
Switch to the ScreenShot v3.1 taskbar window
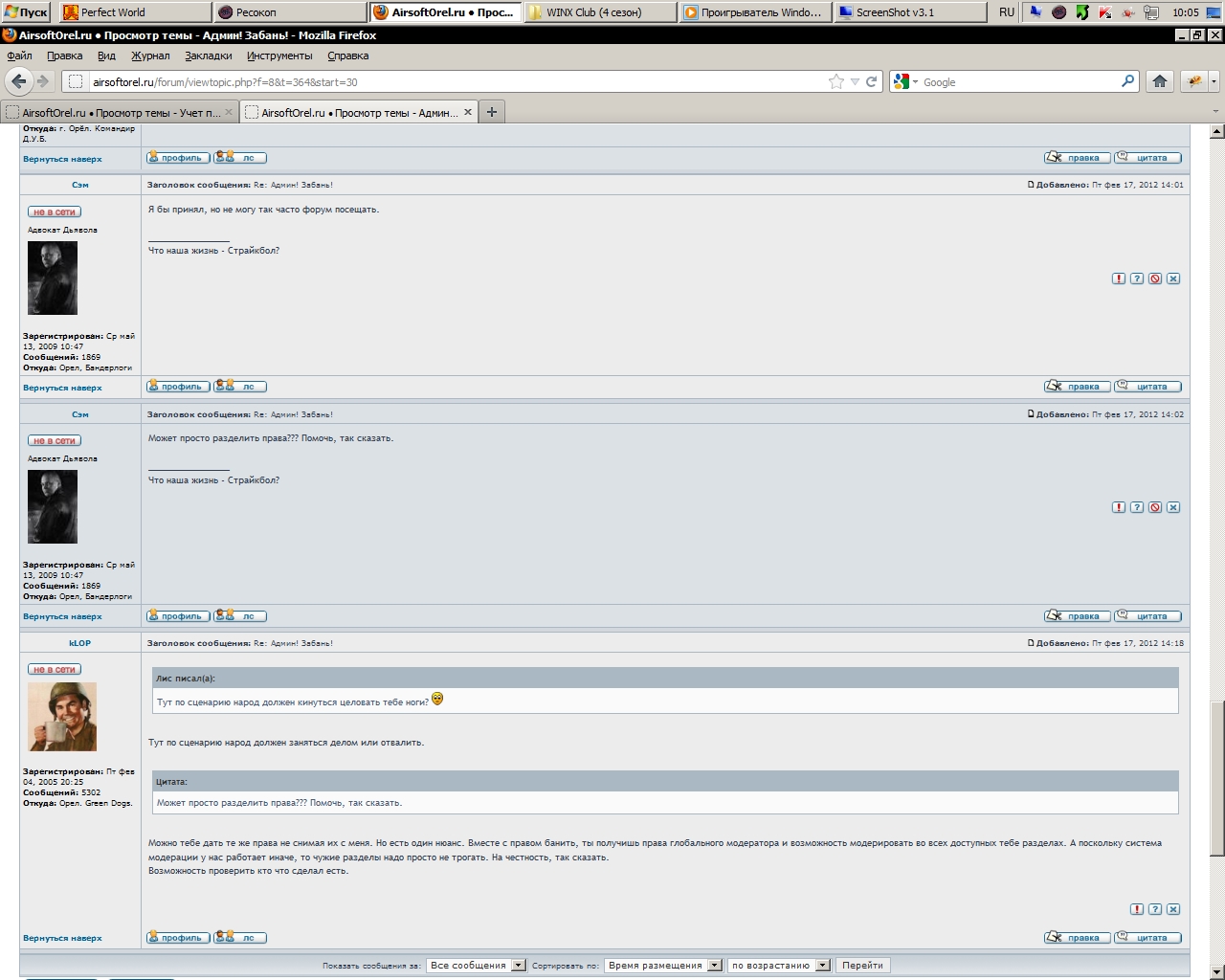pos(910,12)
